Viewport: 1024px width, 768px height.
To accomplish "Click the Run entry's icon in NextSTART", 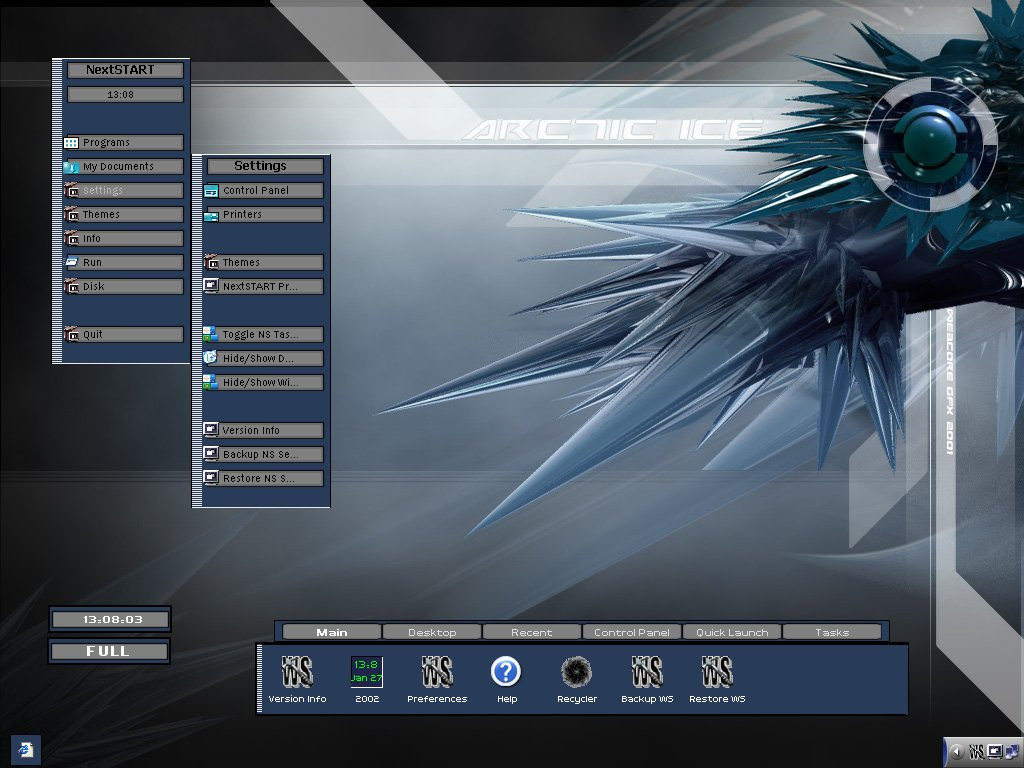I will click(x=71, y=263).
